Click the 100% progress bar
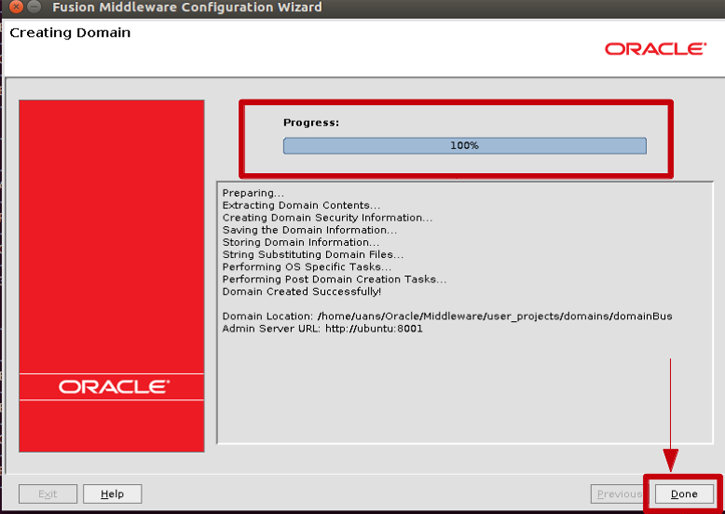The image size is (725, 514). pos(465,146)
